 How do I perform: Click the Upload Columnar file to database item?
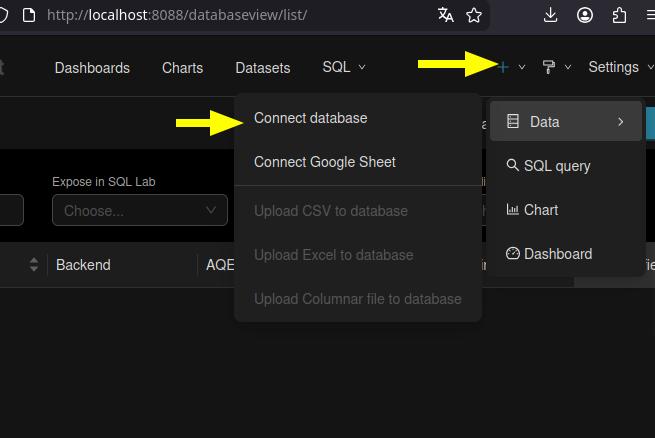(x=358, y=299)
